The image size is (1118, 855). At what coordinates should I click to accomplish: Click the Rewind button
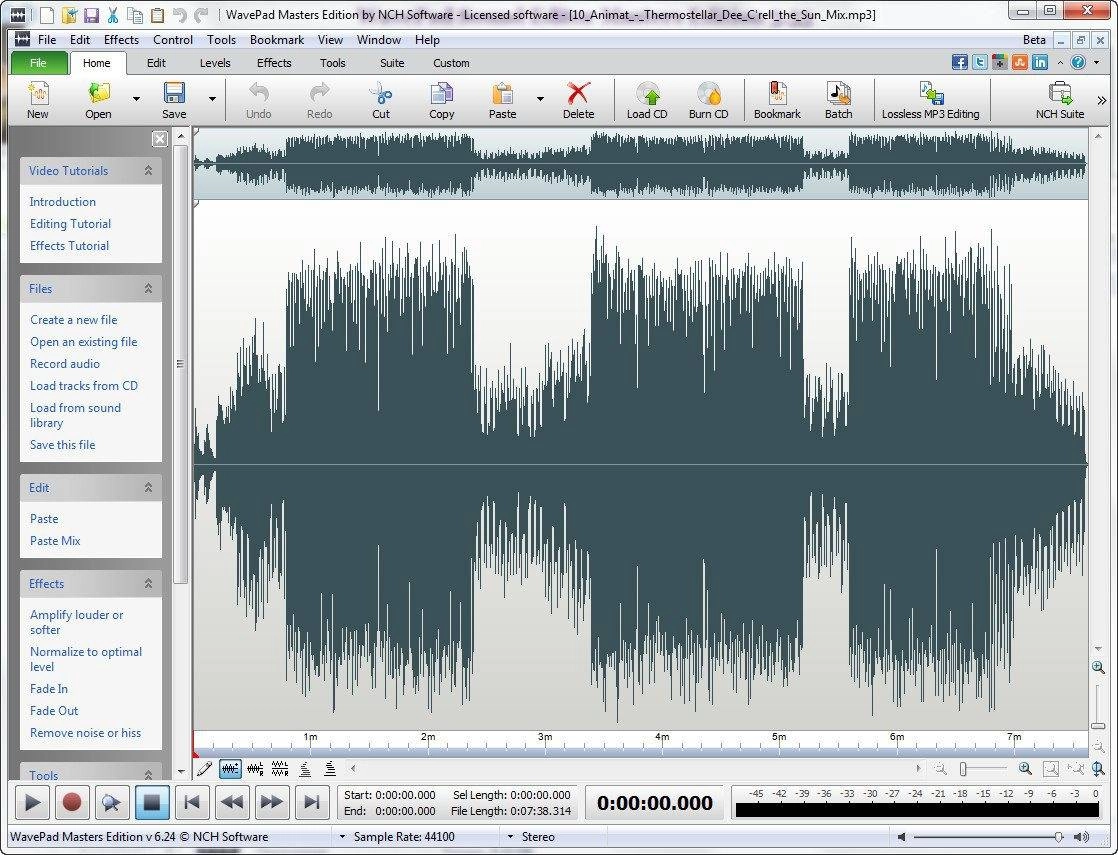[x=231, y=803]
